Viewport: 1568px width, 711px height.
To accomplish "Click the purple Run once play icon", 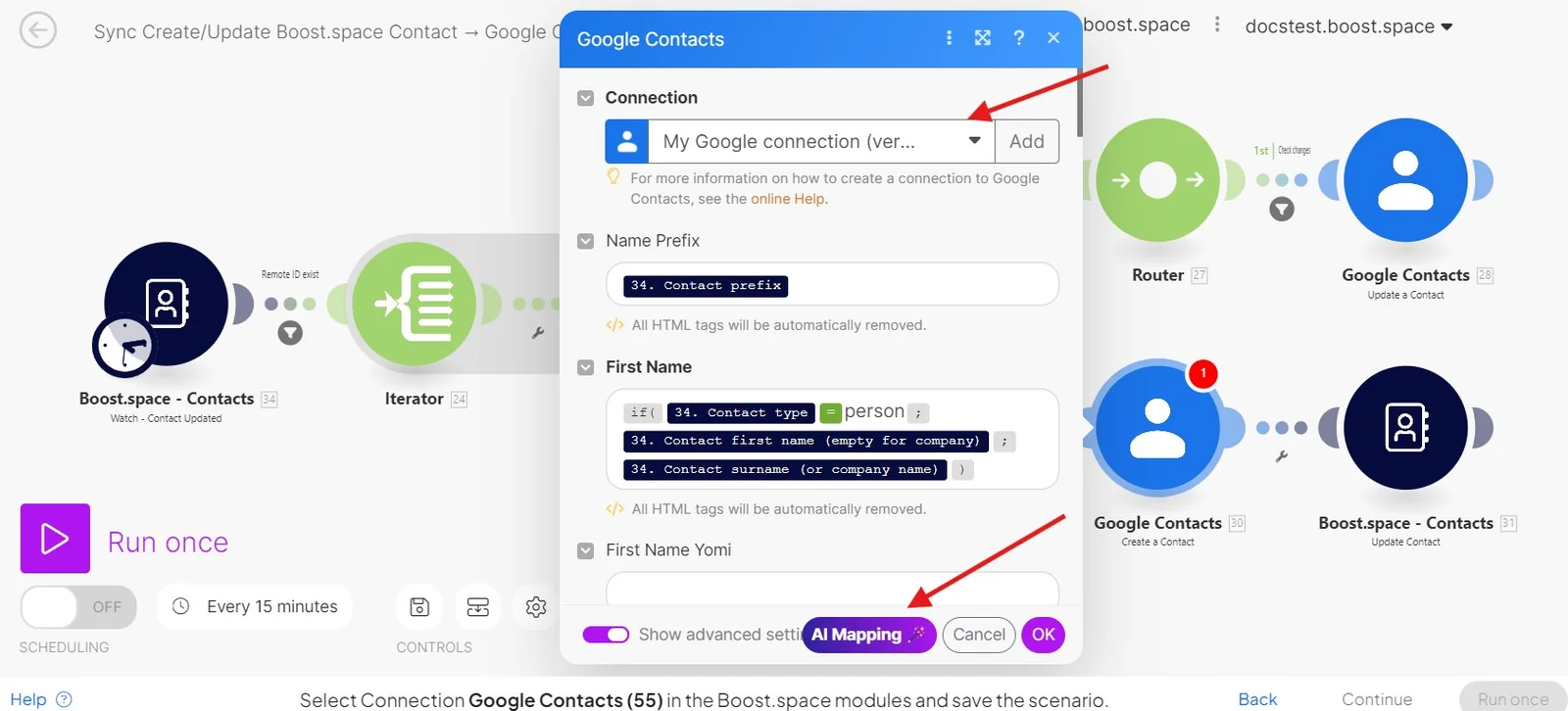I will (x=55, y=539).
